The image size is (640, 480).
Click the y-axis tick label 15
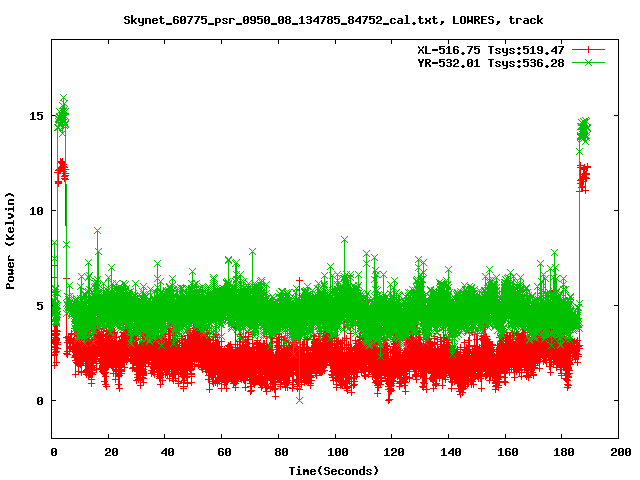[x=36, y=116]
